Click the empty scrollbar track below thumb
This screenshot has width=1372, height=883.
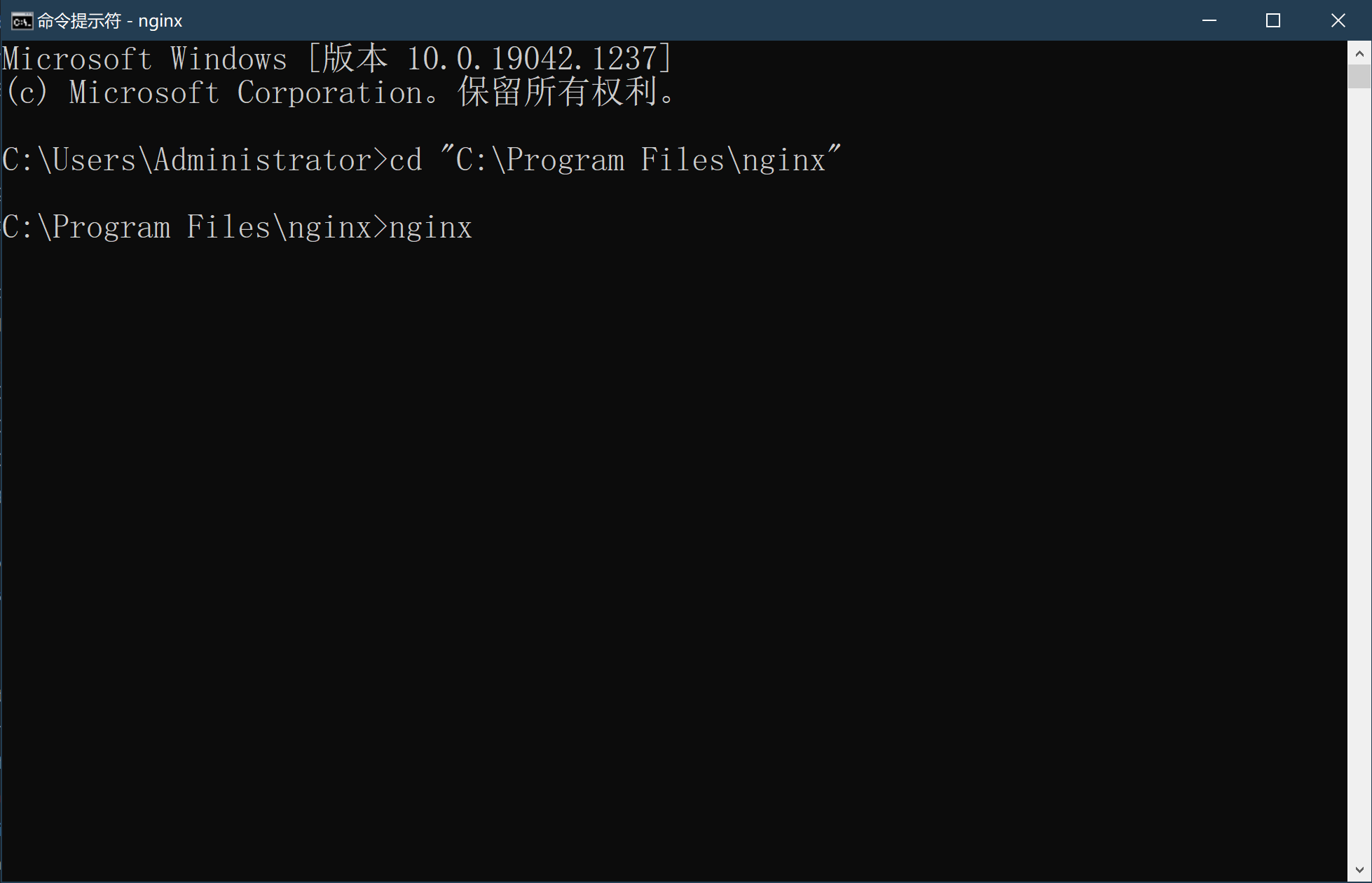pyautogui.click(x=1359, y=474)
